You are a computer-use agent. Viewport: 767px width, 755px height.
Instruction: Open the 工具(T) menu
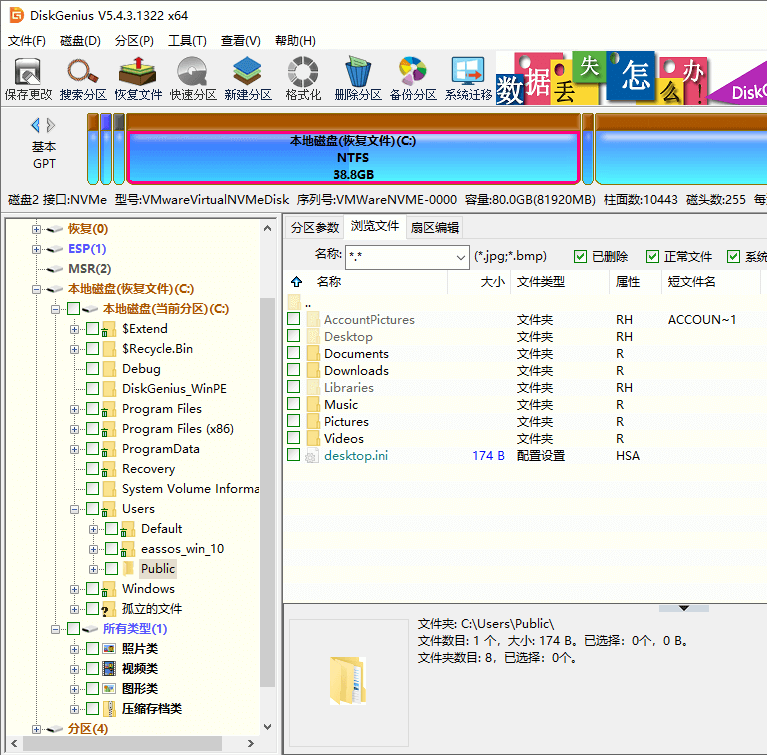[187, 41]
